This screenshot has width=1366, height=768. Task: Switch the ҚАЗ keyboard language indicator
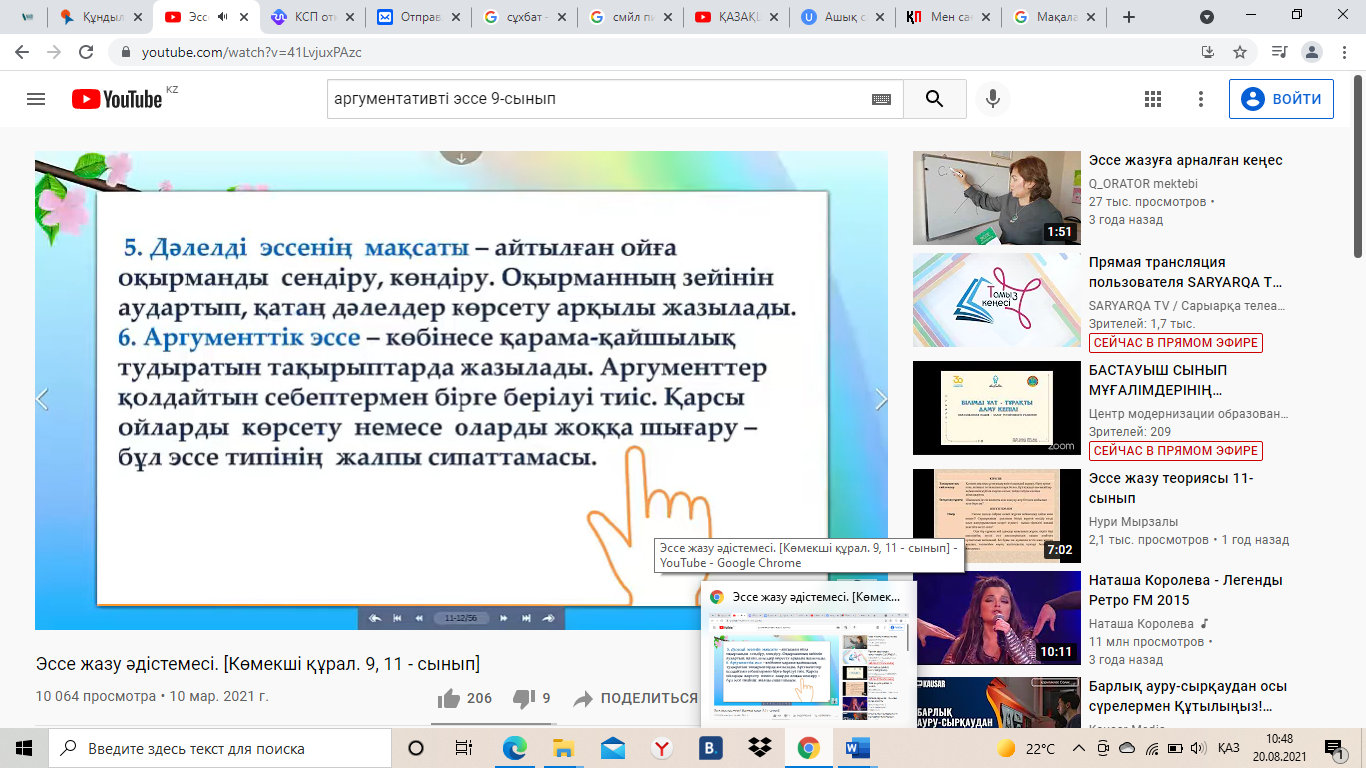[x=1229, y=748]
